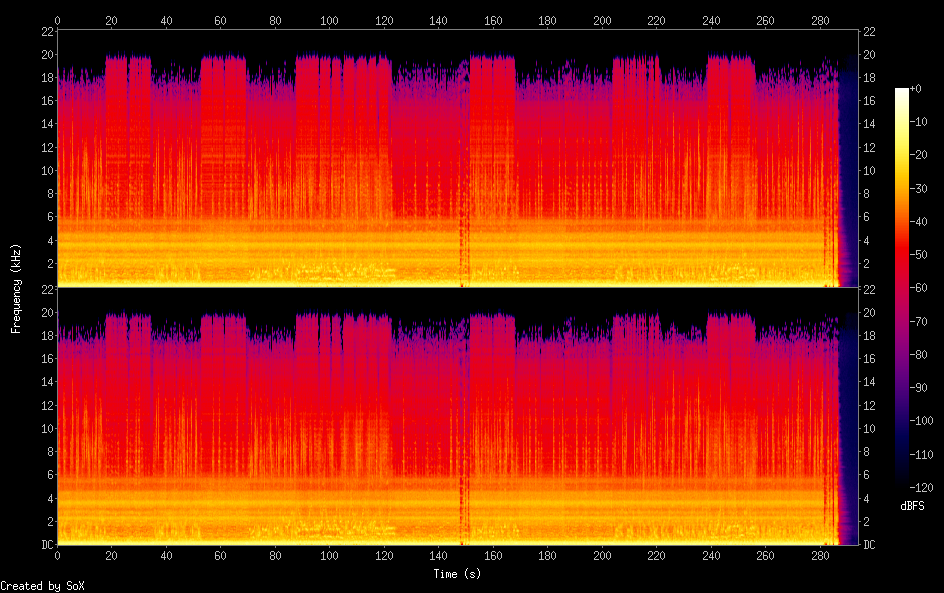Click the "10" kHz label right of lower channel
The width and height of the screenshot is (944, 593).
click(x=870, y=428)
